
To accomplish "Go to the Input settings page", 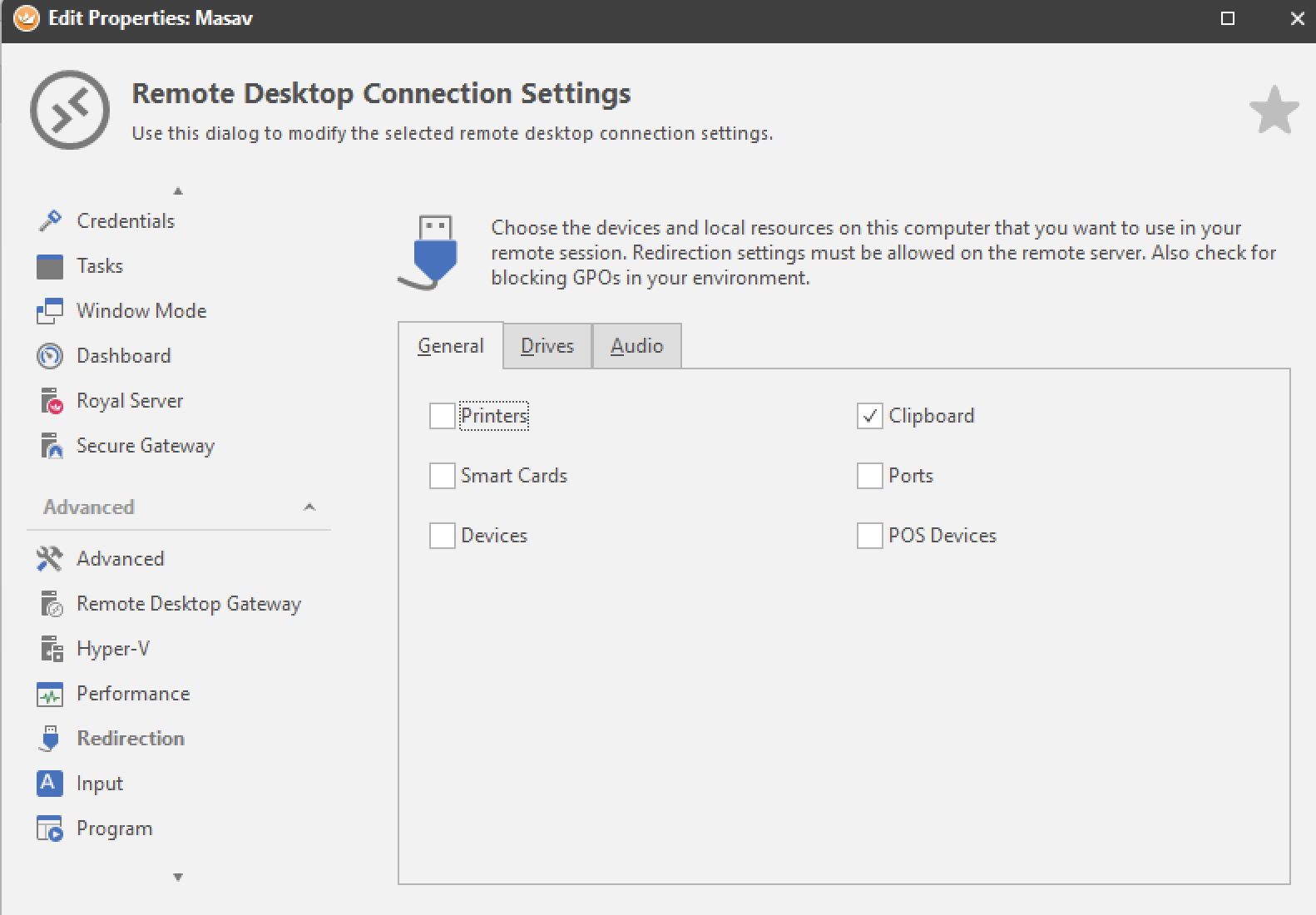I will point(99,784).
